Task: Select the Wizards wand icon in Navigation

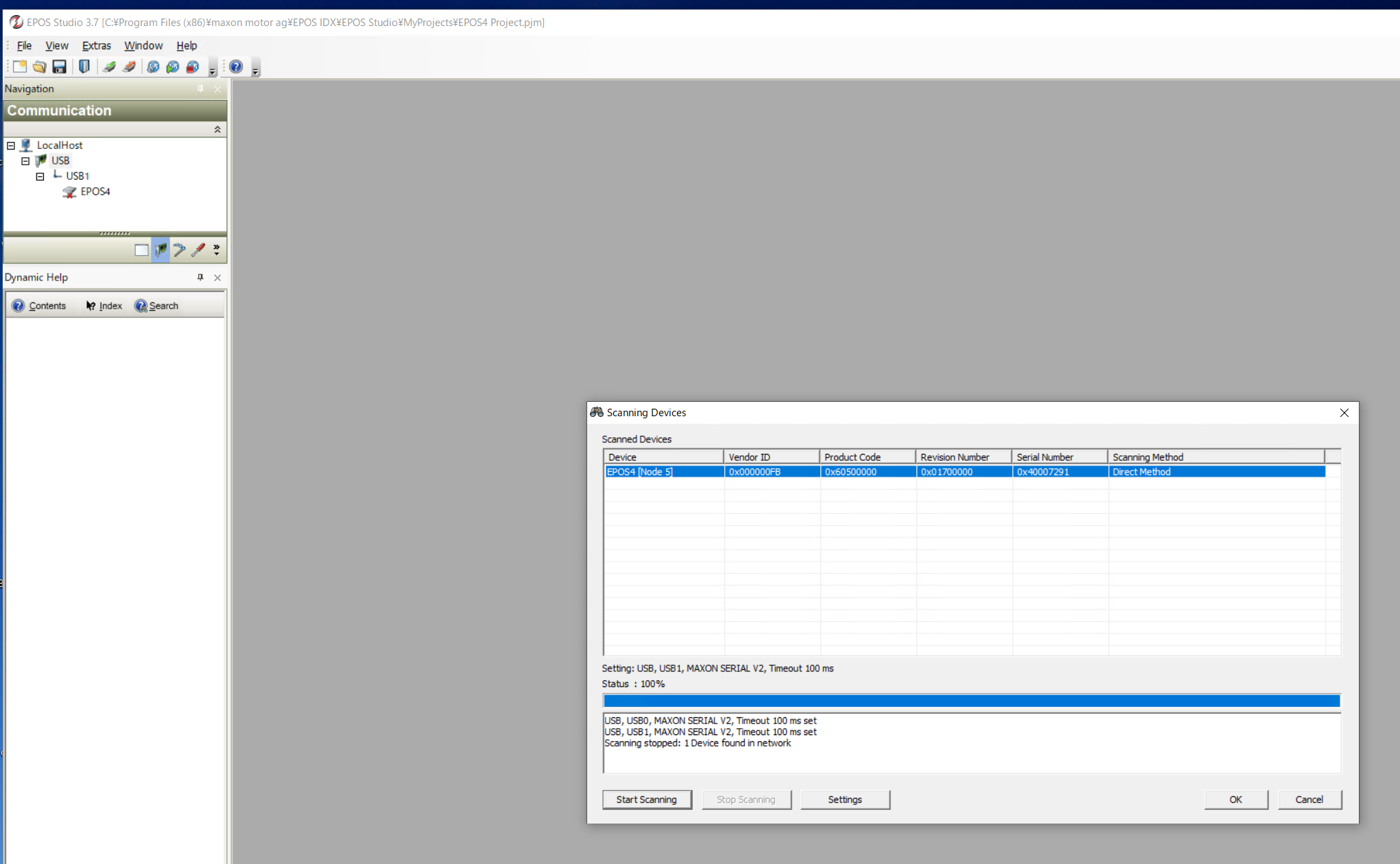Action: point(179,250)
